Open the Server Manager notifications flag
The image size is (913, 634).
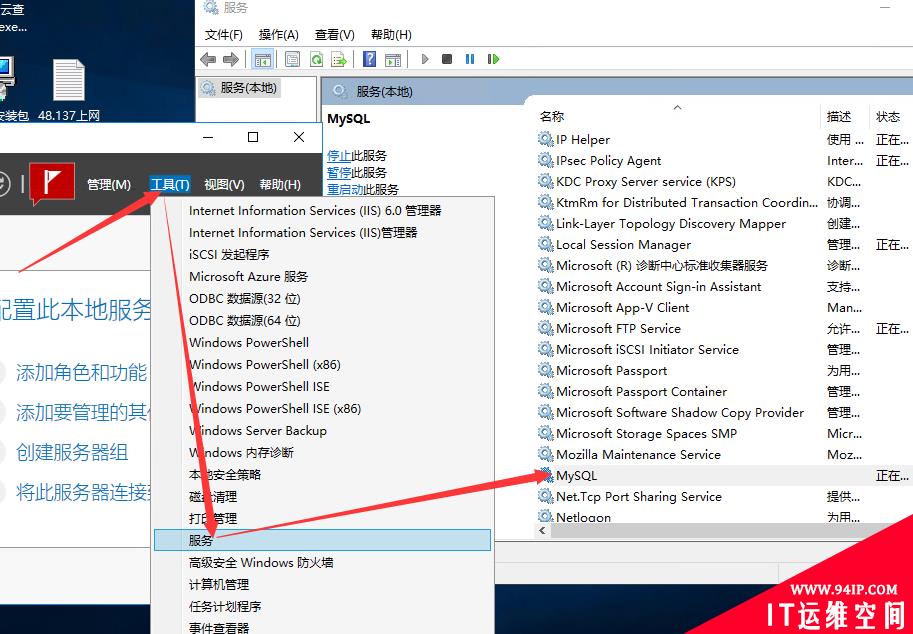click(52, 183)
